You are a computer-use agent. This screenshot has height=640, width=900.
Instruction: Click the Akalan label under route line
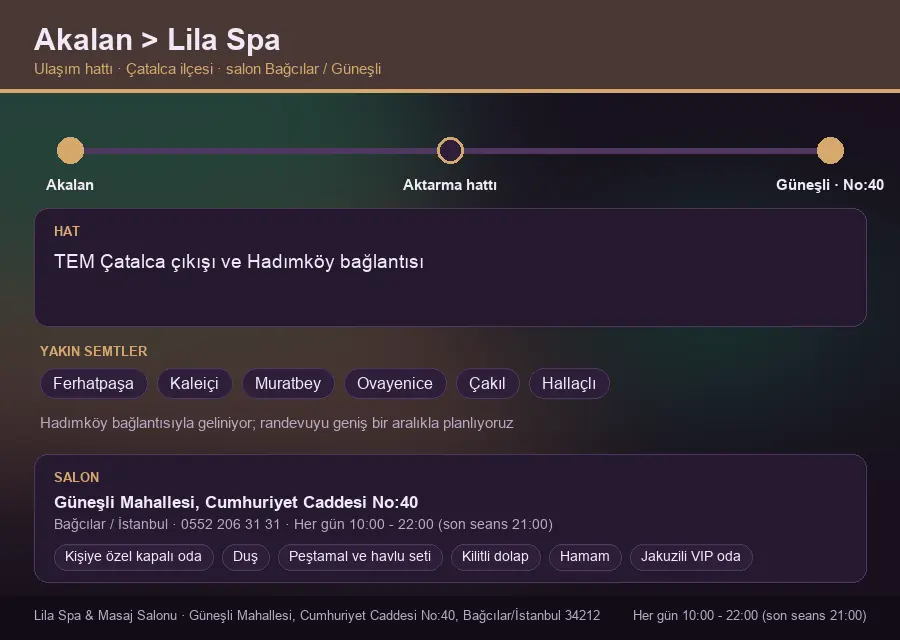[x=70, y=185]
